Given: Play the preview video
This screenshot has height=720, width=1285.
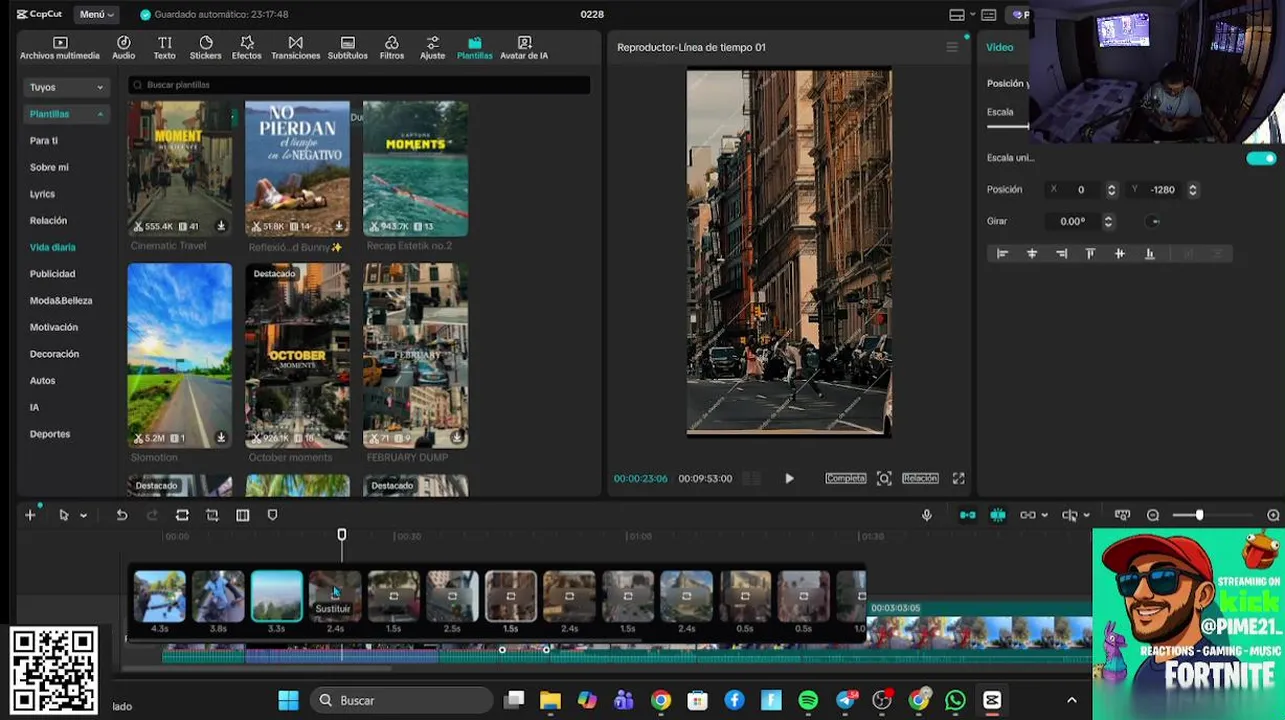Looking at the screenshot, I should coord(789,479).
